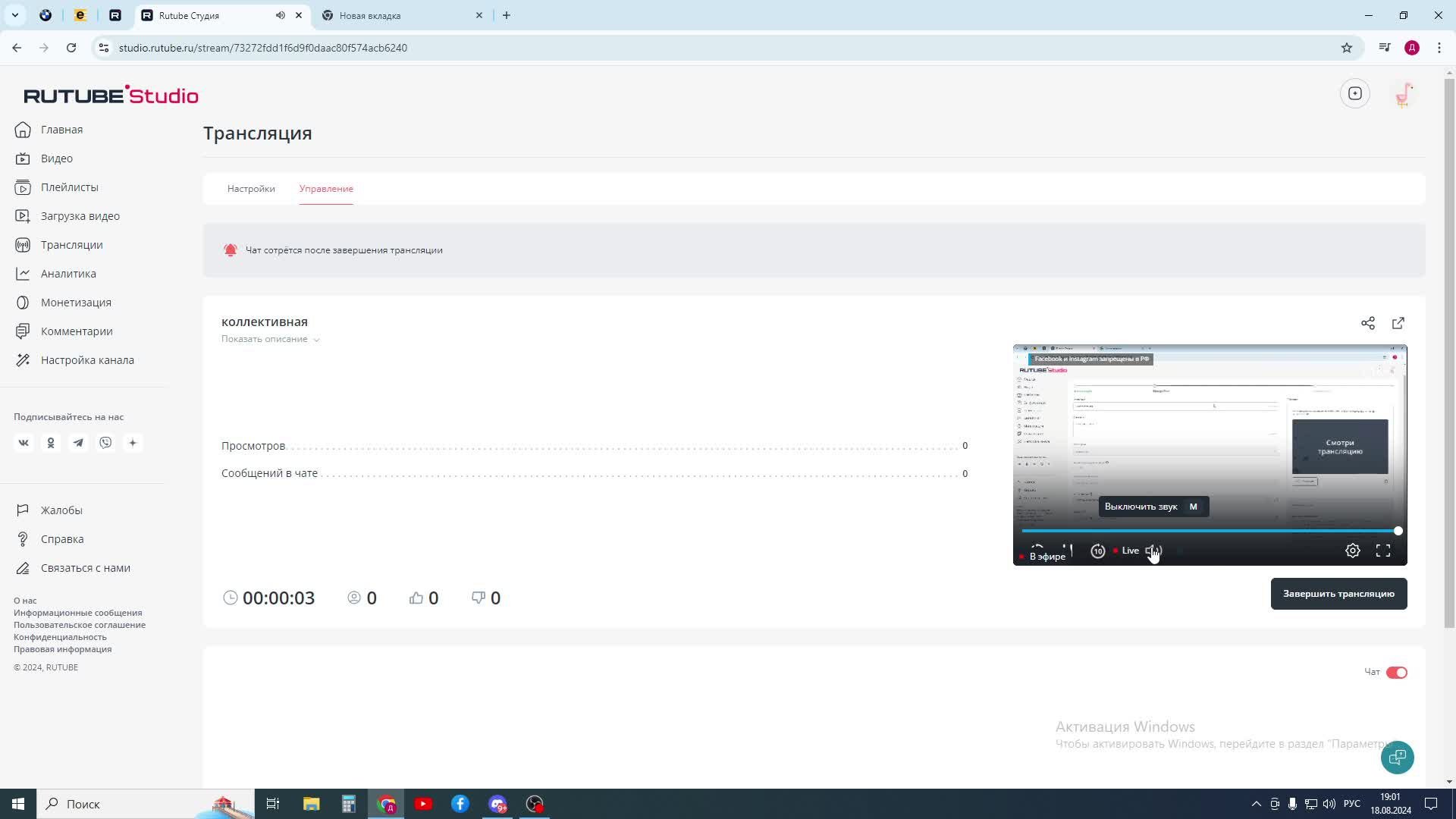Open player settings gear
Screen dimensions: 1456x819
coord(1352,551)
